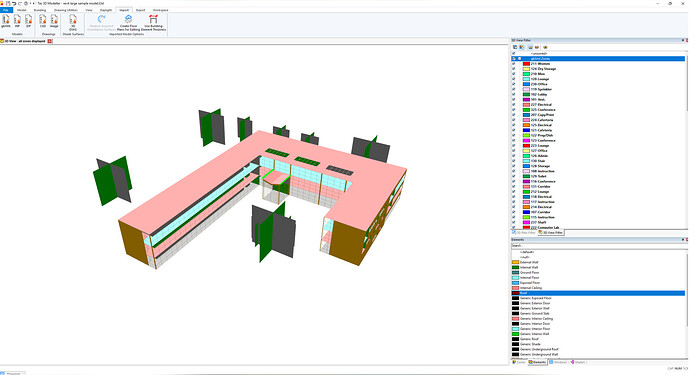690x375 pixels.
Task: Click the undo arrow in title bar
Action: 14,3
